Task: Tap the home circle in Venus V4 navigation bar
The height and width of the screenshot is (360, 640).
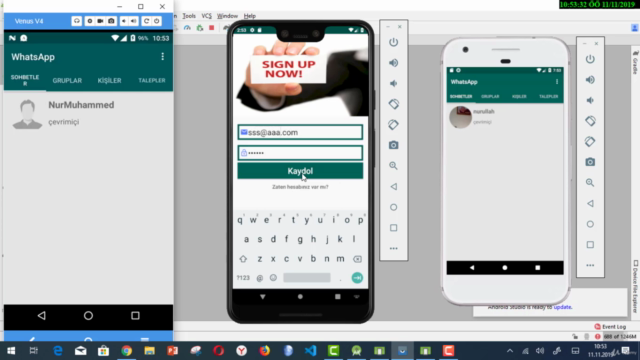Action: coord(88,316)
